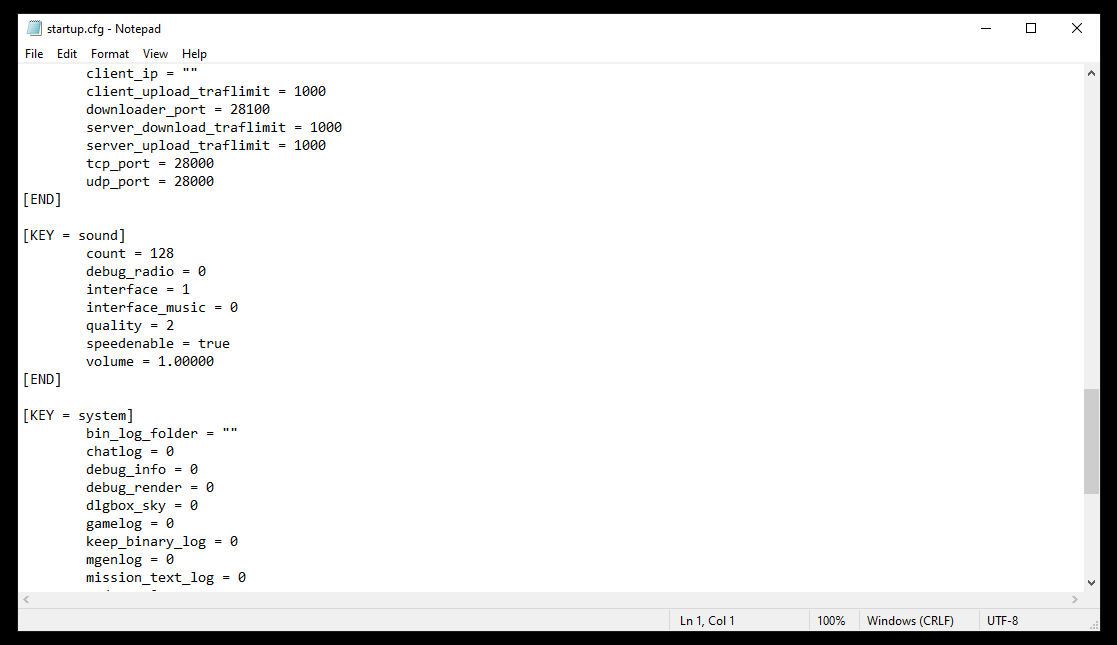Click the downloader_port = 28100 line
Image resolution: width=1117 pixels, height=645 pixels.
pos(178,110)
